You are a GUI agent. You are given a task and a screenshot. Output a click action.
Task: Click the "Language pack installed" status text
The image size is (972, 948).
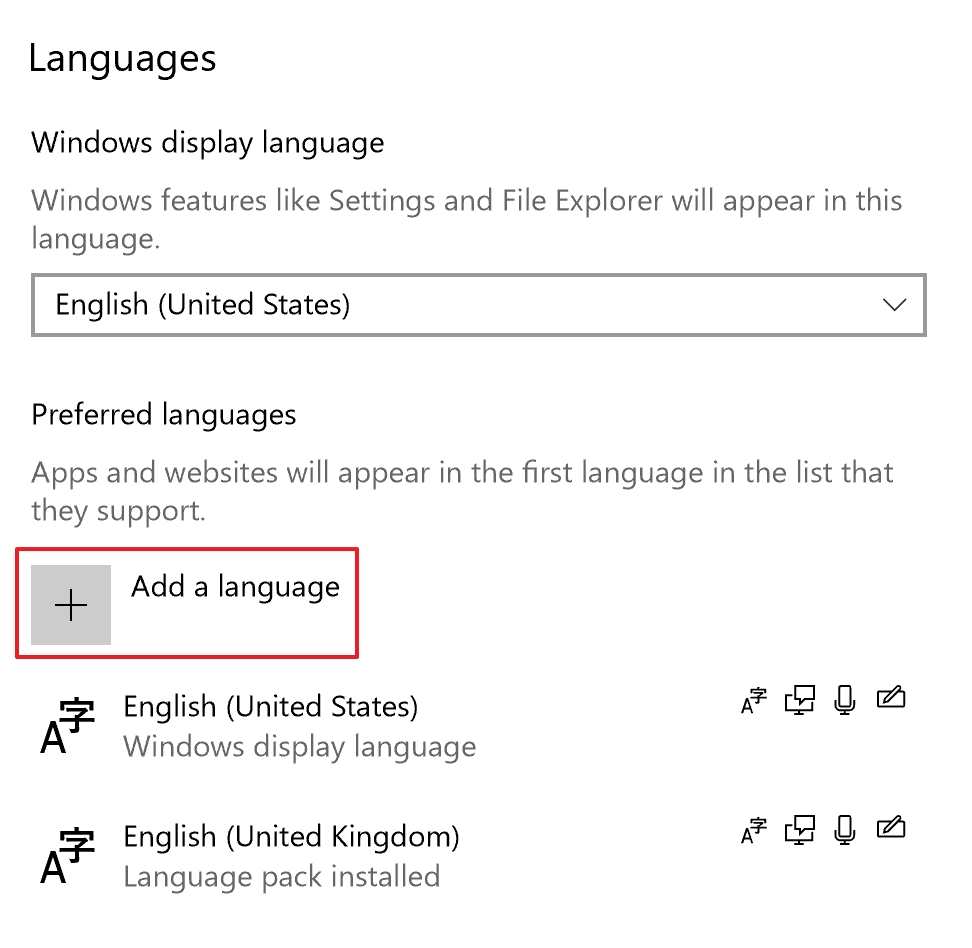coord(281,877)
